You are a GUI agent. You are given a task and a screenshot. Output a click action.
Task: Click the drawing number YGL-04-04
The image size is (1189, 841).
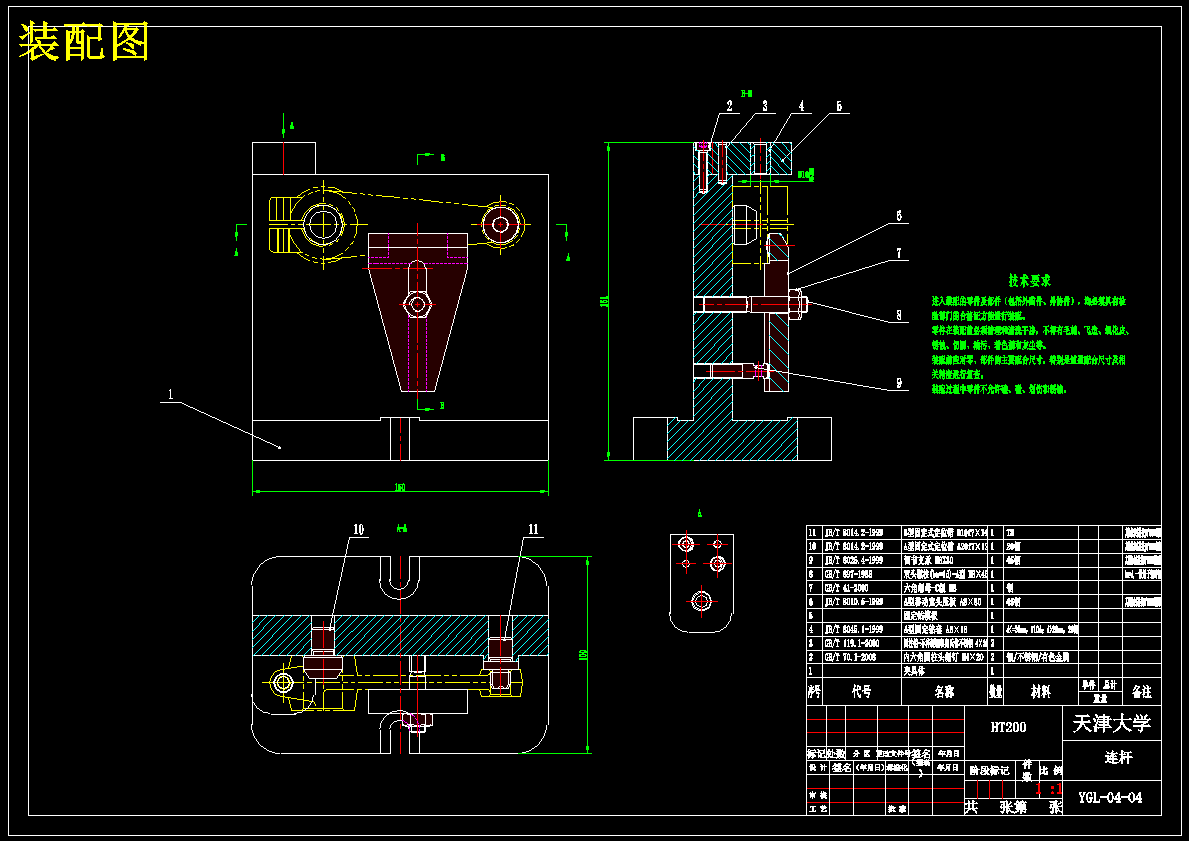pos(1110,797)
